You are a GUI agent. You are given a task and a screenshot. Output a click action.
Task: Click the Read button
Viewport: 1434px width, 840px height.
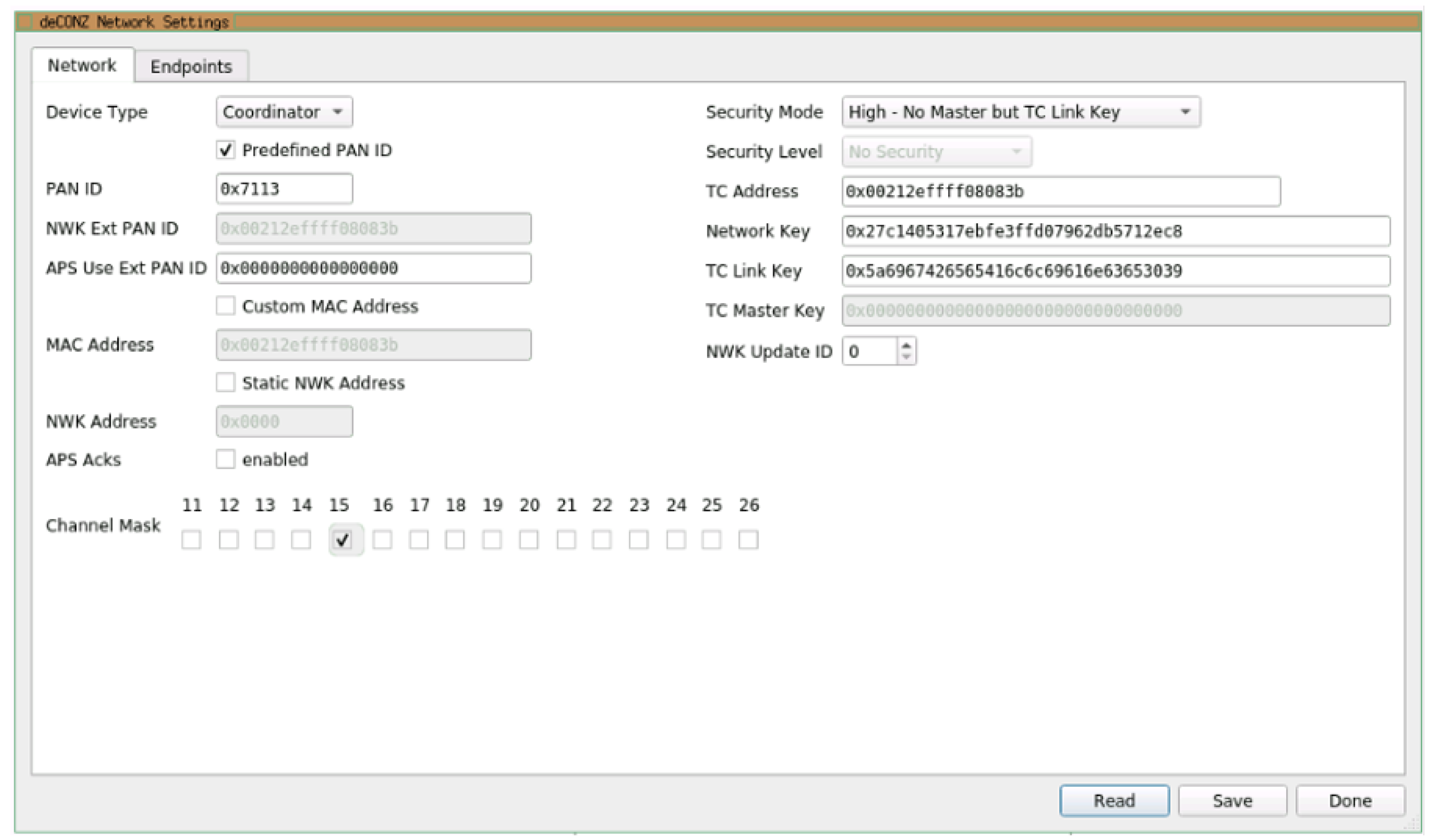coord(1113,801)
